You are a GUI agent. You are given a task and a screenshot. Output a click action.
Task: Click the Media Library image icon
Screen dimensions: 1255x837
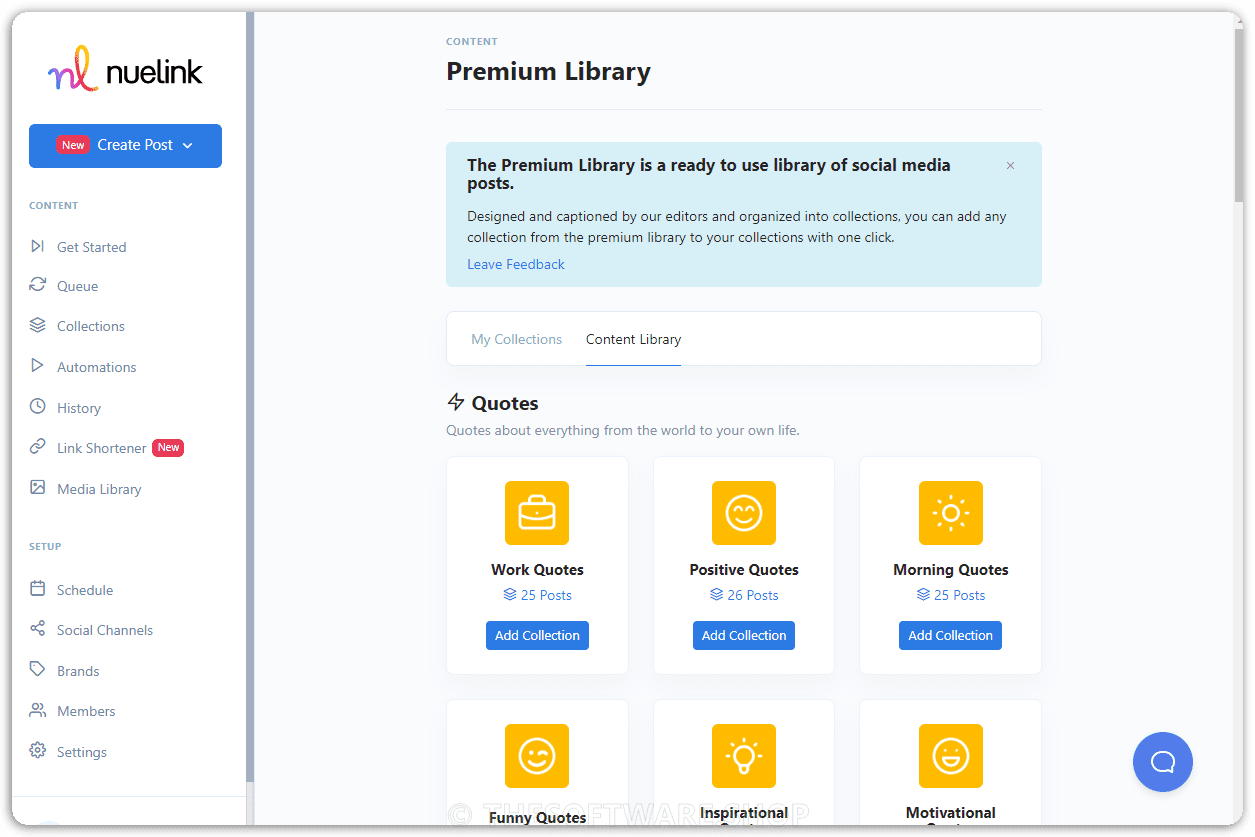(37, 488)
